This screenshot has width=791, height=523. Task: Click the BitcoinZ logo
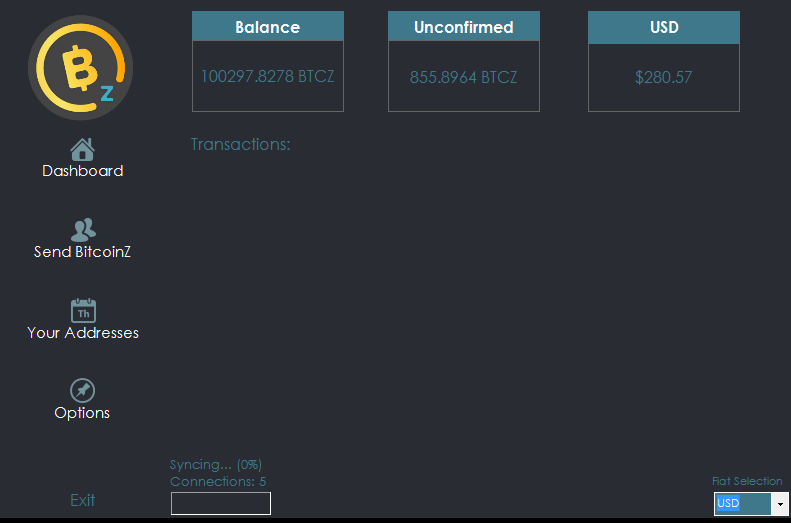(80, 68)
